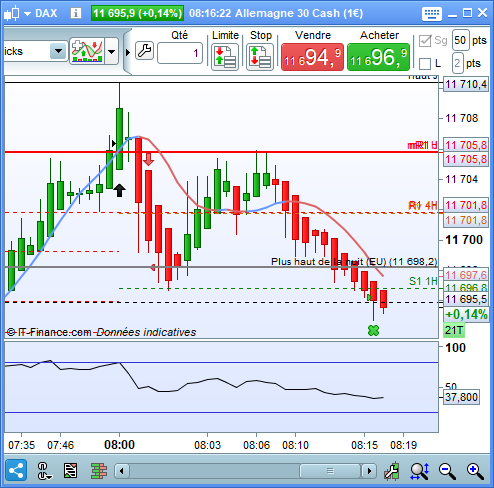494x488 pixels.
Task: Click the 08:15 time axis label
Action: pos(364,445)
